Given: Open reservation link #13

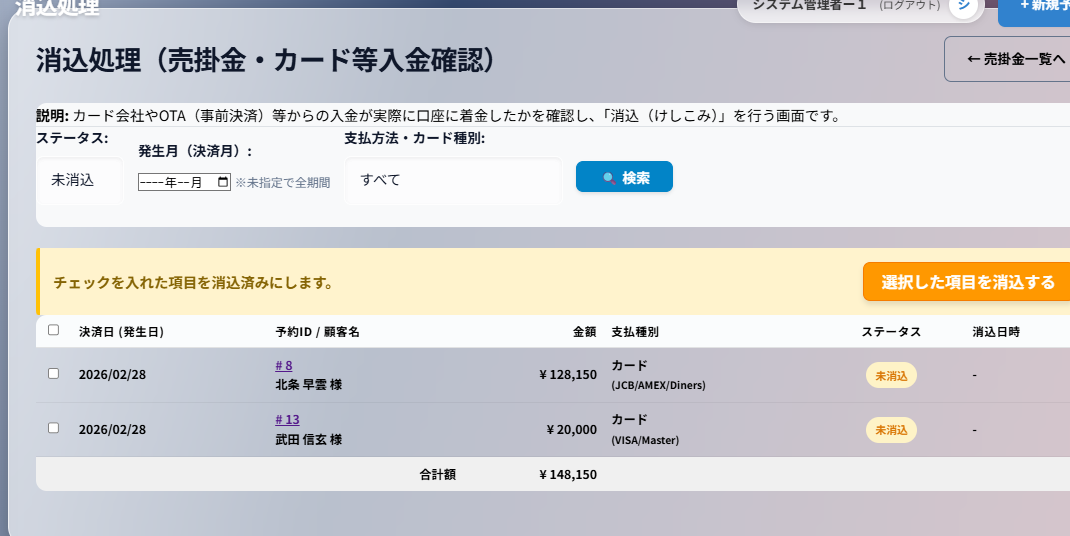Looking at the screenshot, I should point(287,419).
